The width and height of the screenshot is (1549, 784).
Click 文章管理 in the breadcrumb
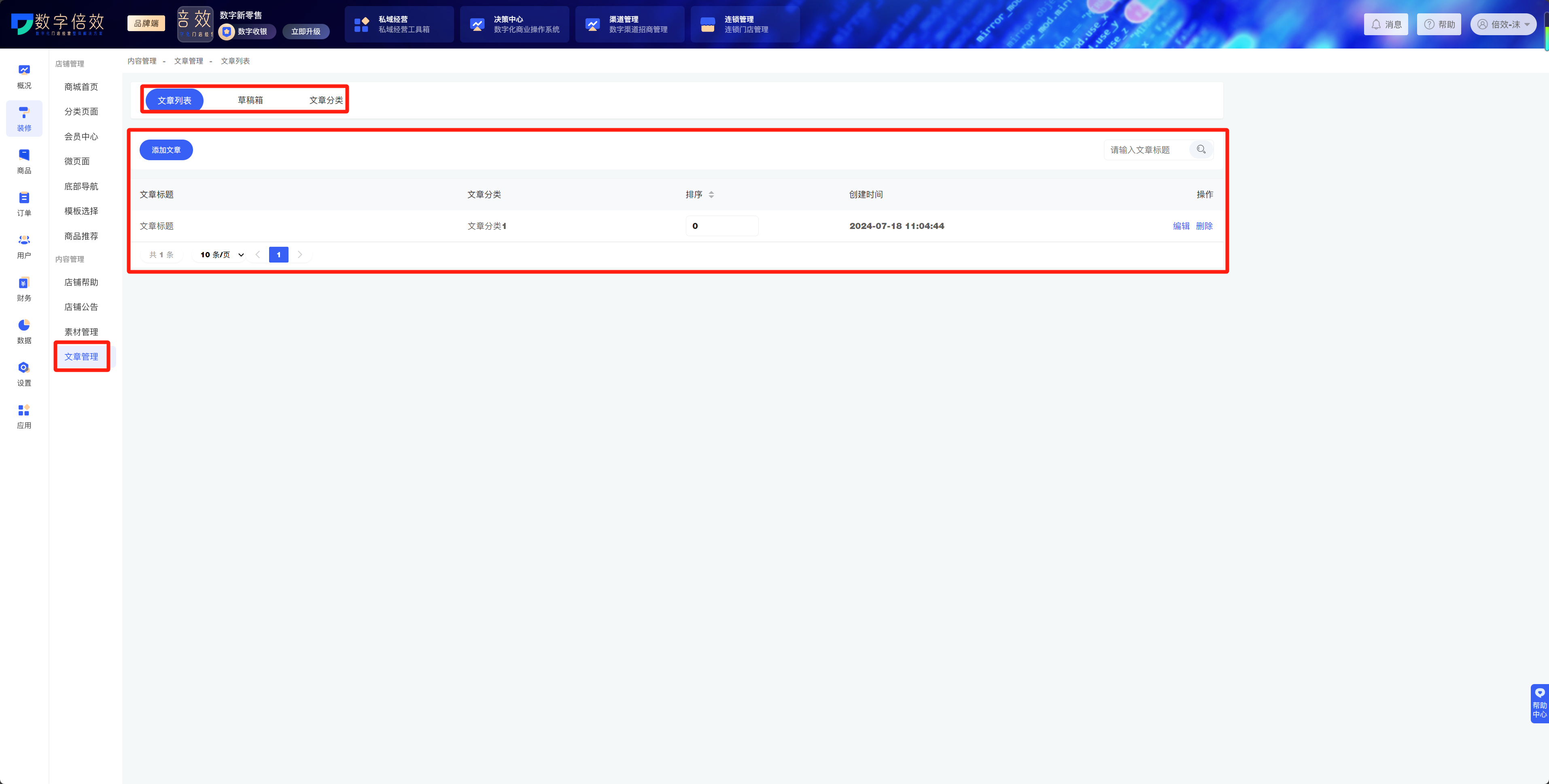point(189,61)
